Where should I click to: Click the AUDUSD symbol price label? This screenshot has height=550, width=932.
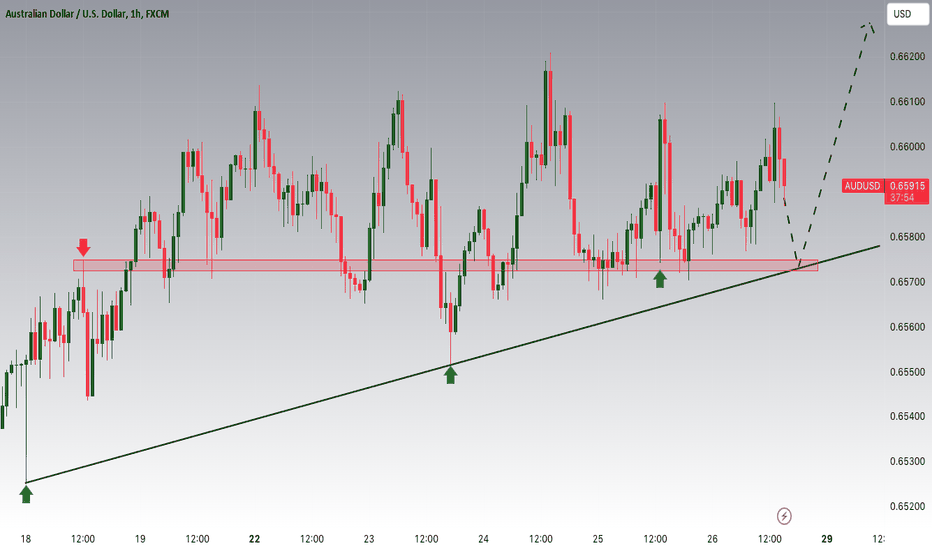coord(862,186)
